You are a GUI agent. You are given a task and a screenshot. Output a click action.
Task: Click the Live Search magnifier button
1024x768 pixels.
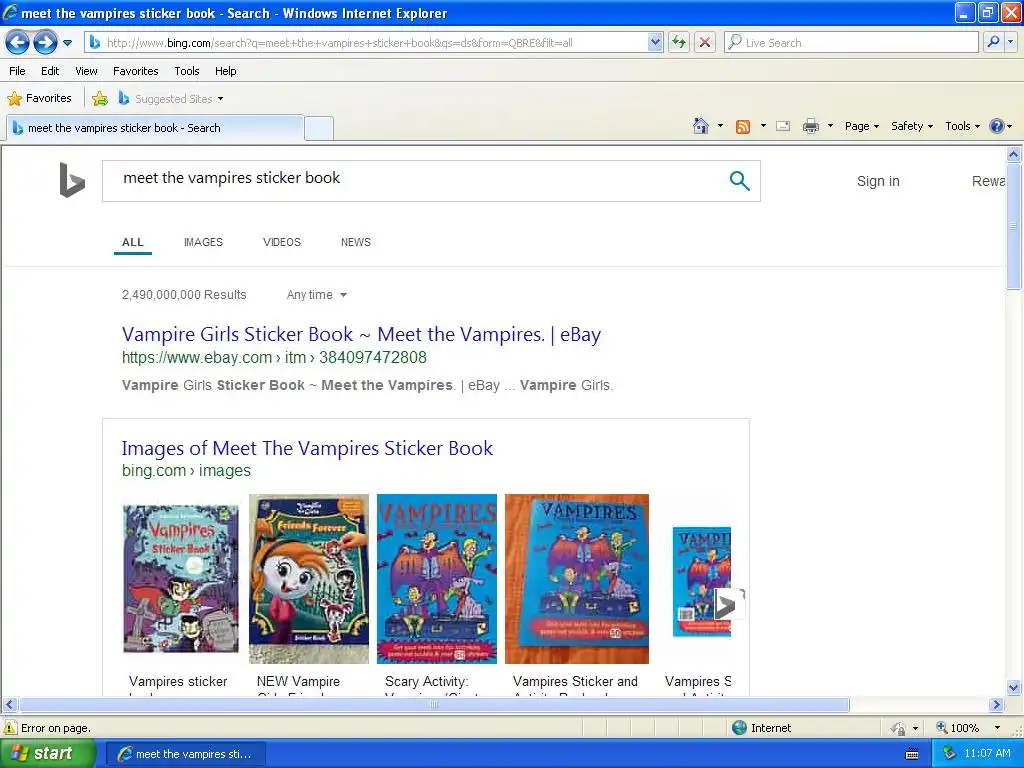tap(993, 42)
